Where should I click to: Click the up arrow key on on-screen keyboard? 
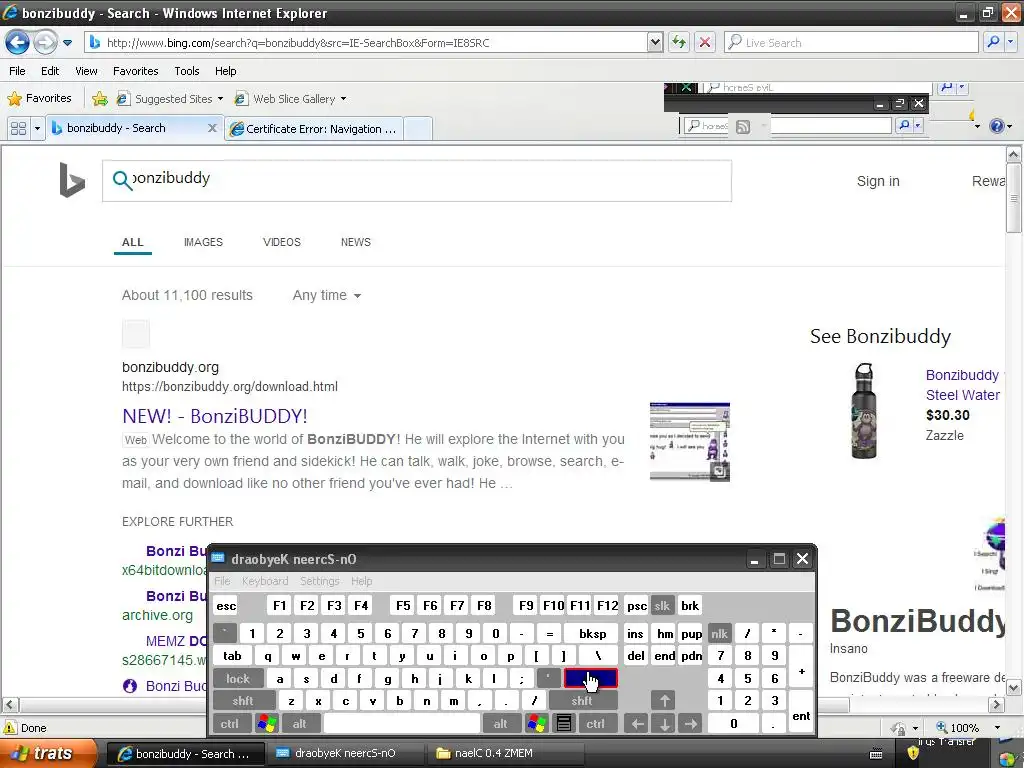(664, 701)
